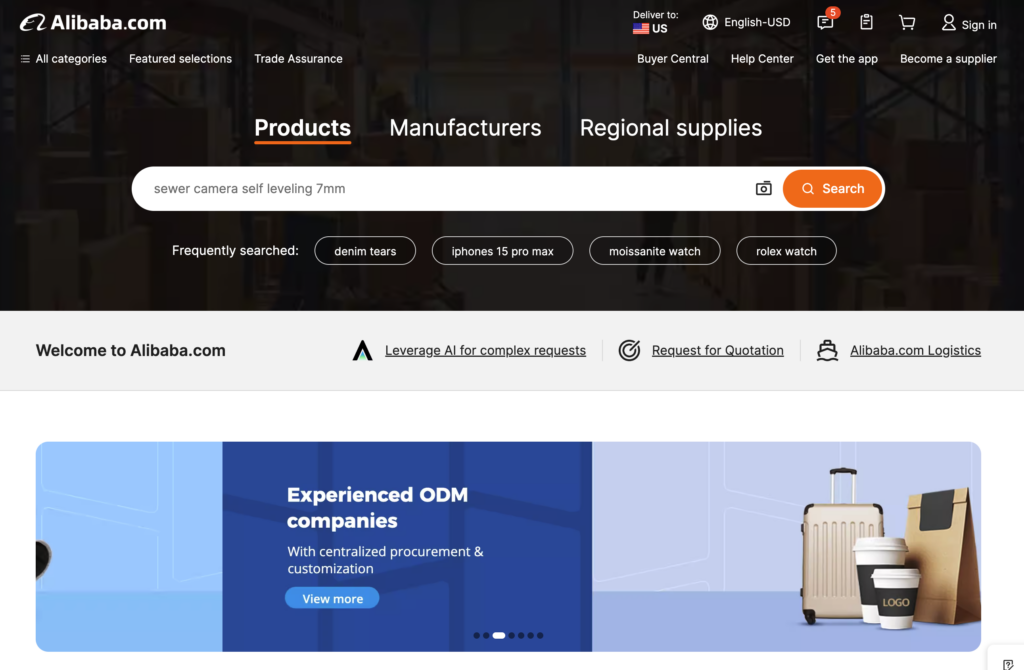Open the Deliver to US selector
The image size is (1024, 670).
(x=655, y=22)
